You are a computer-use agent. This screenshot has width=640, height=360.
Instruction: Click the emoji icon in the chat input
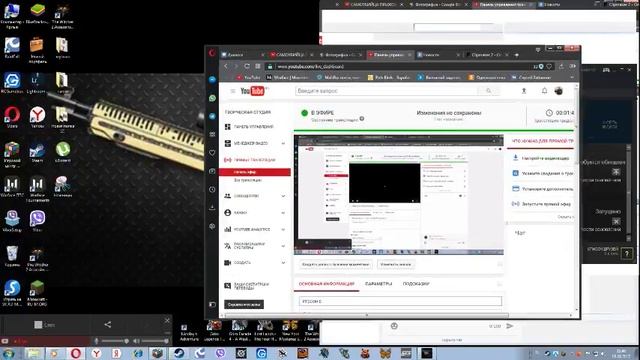[x=394, y=326]
